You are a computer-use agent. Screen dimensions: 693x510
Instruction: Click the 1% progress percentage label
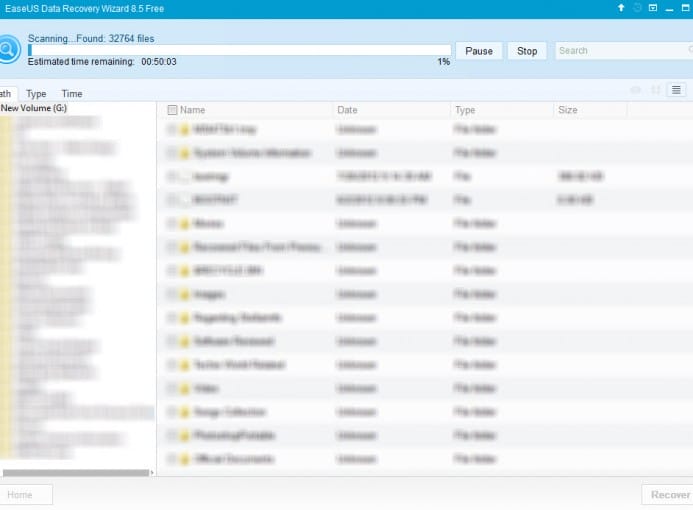tap(444, 61)
